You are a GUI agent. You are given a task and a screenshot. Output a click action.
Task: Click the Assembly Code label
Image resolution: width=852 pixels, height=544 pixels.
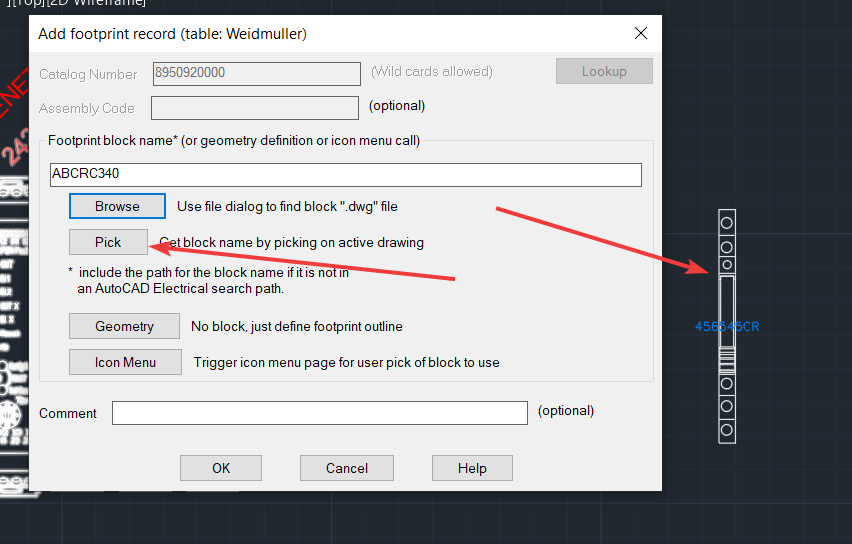pos(87,108)
